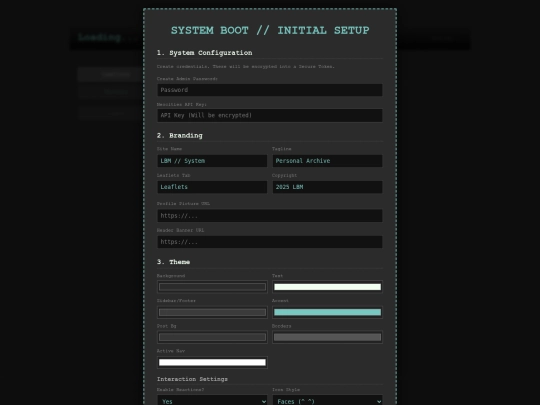Open the Text color picker

[327, 287]
